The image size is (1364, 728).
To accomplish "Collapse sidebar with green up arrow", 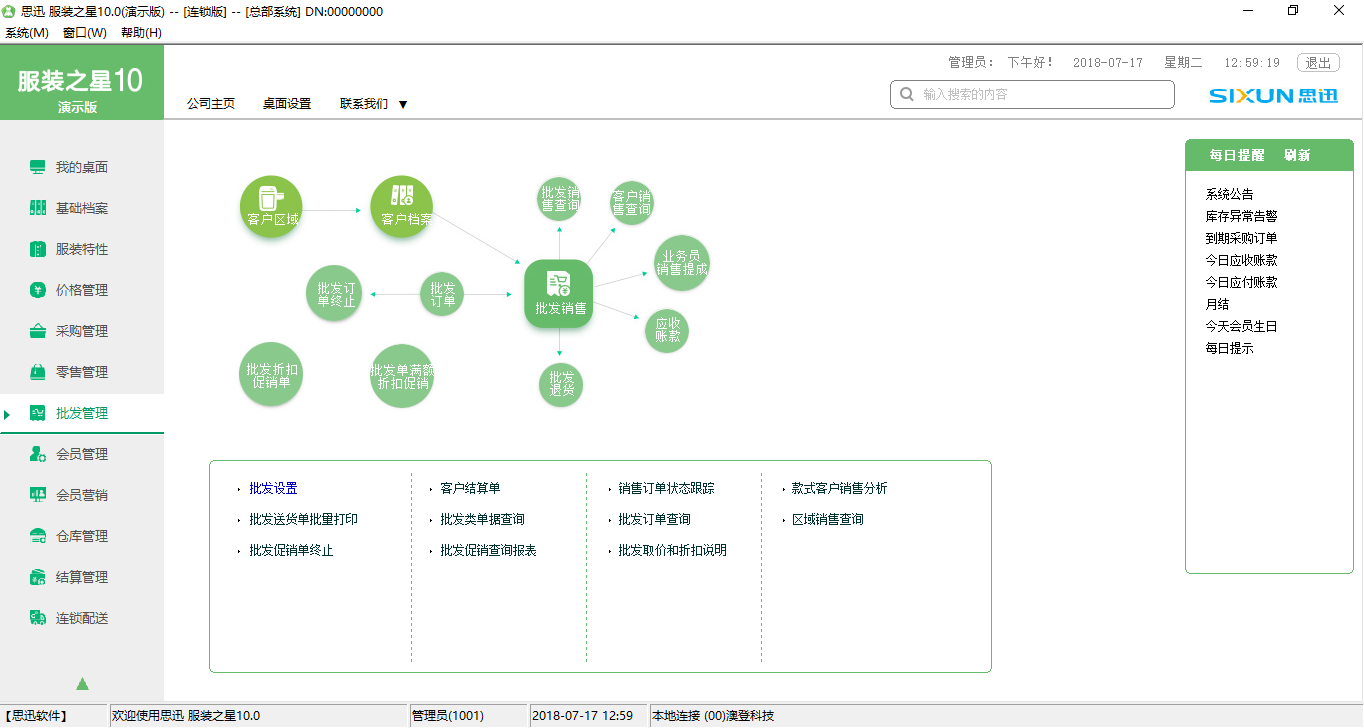I will pos(82,684).
